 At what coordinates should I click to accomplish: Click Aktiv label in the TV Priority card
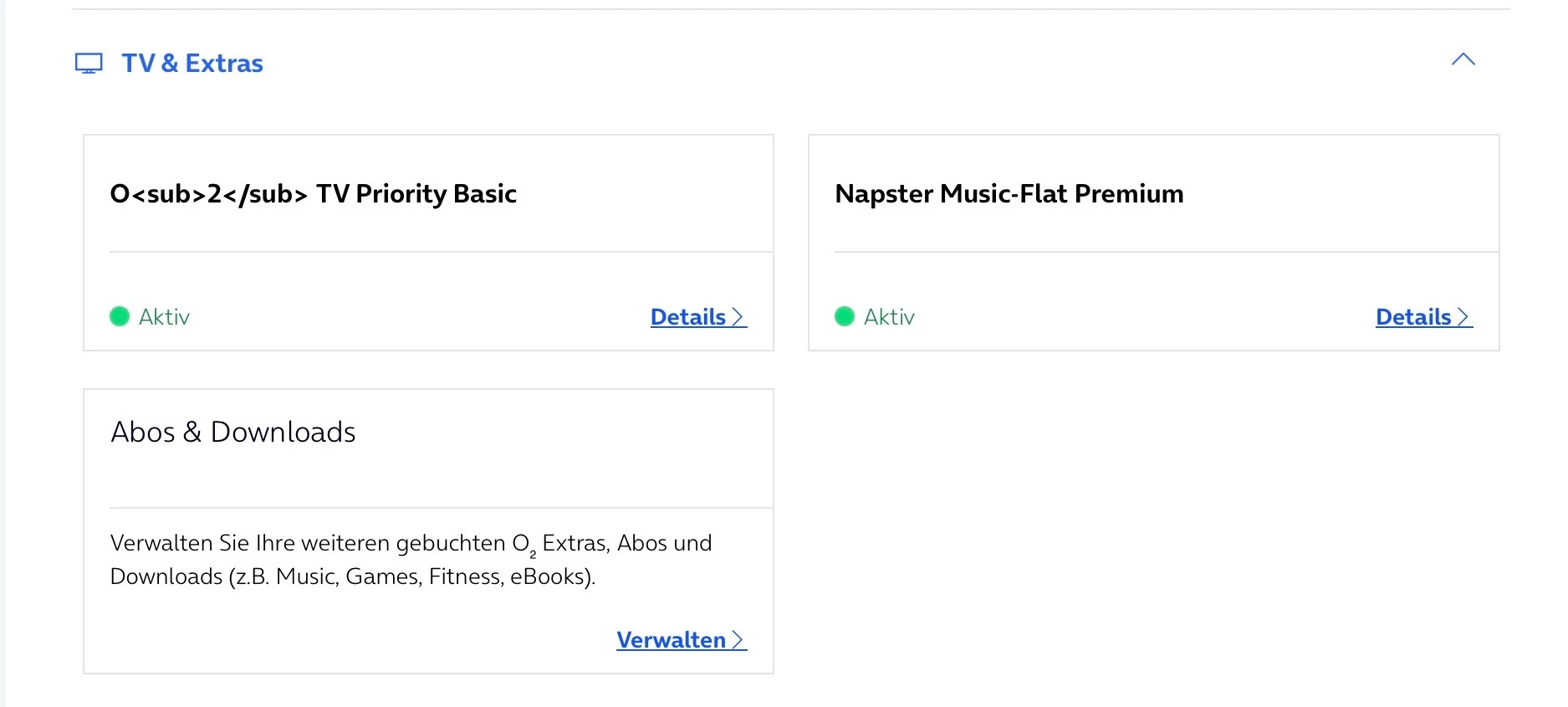[164, 317]
